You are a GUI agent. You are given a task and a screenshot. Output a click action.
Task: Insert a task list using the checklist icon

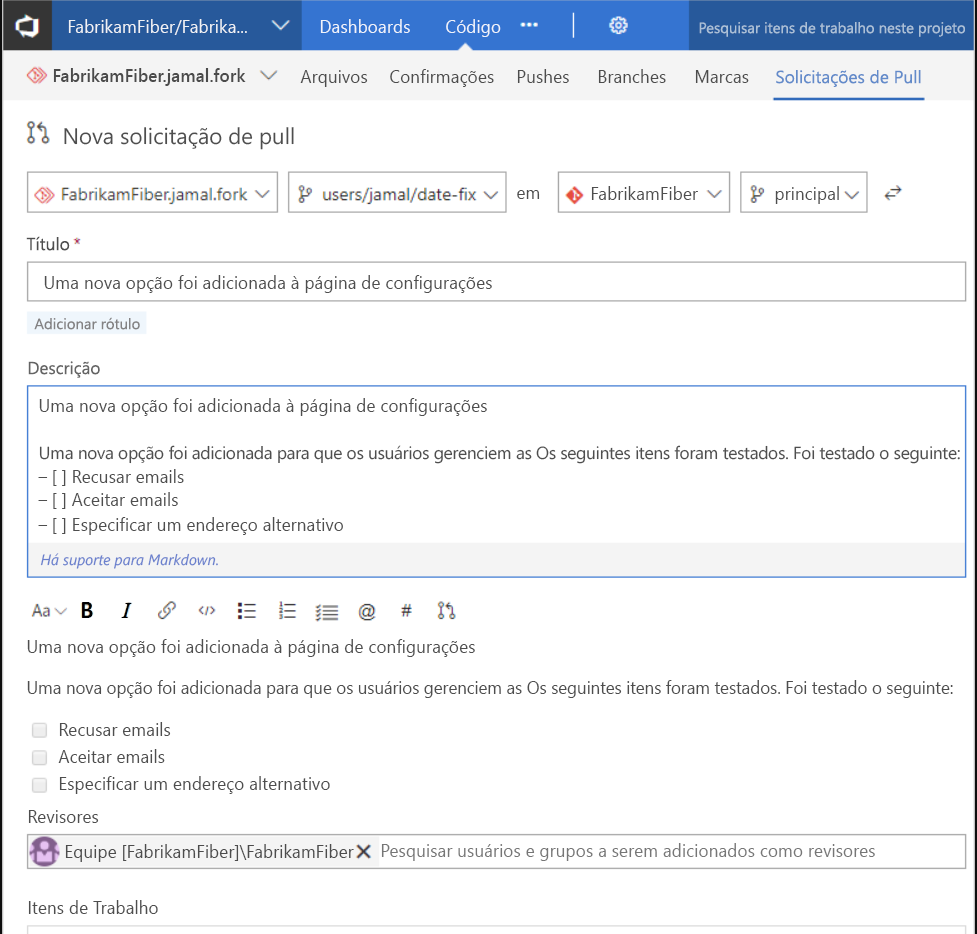[327, 610]
